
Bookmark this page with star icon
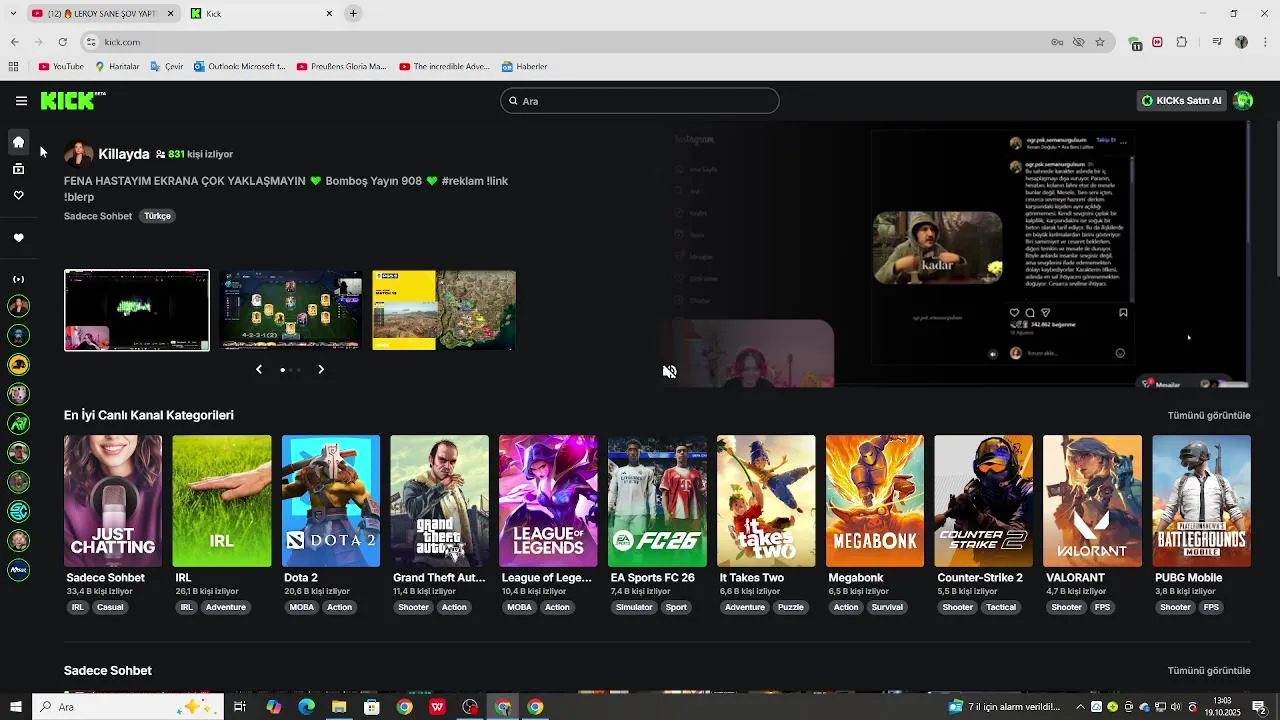1100,42
